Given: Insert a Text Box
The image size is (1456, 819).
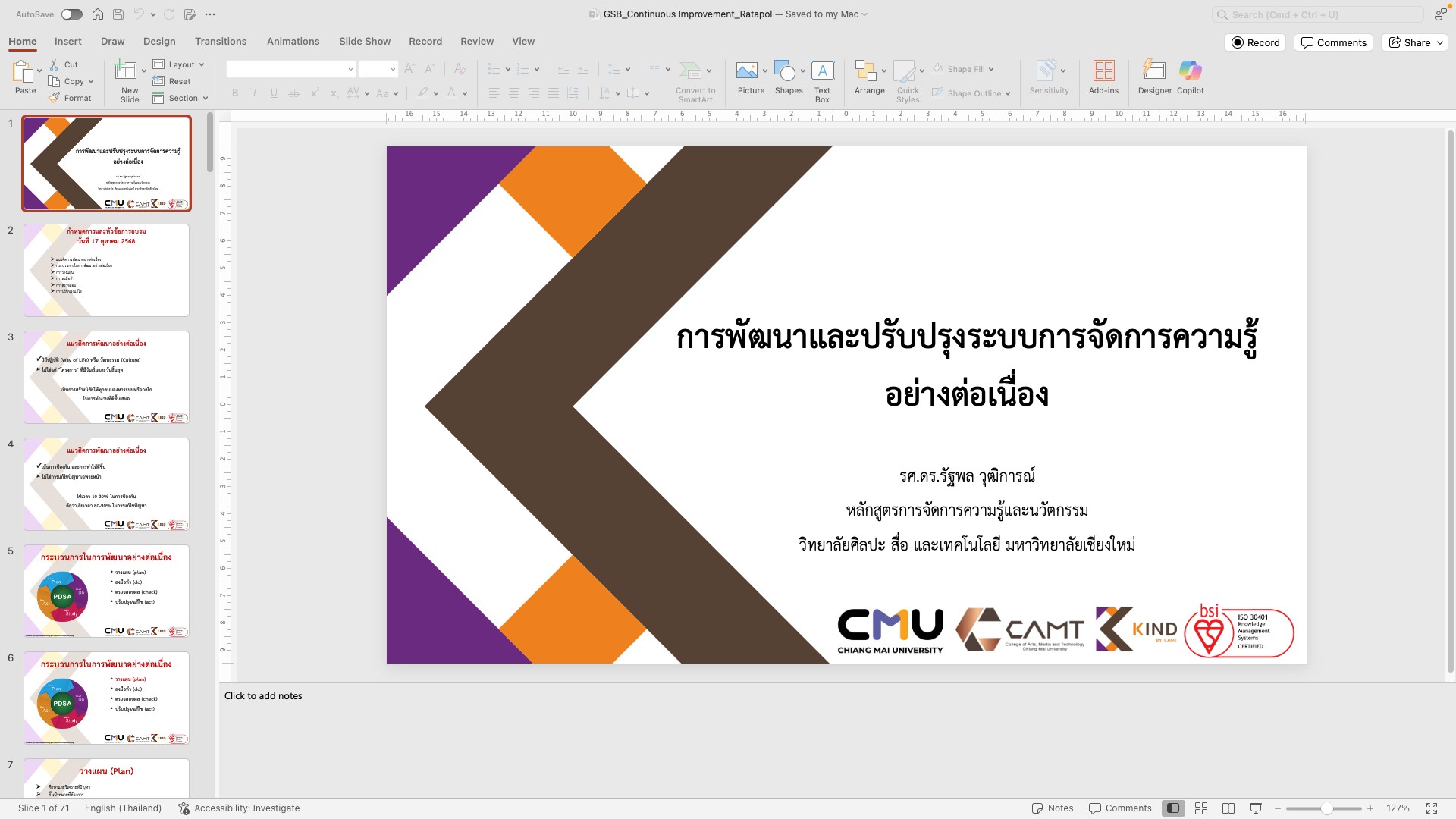Looking at the screenshot, I should (822, 72).
